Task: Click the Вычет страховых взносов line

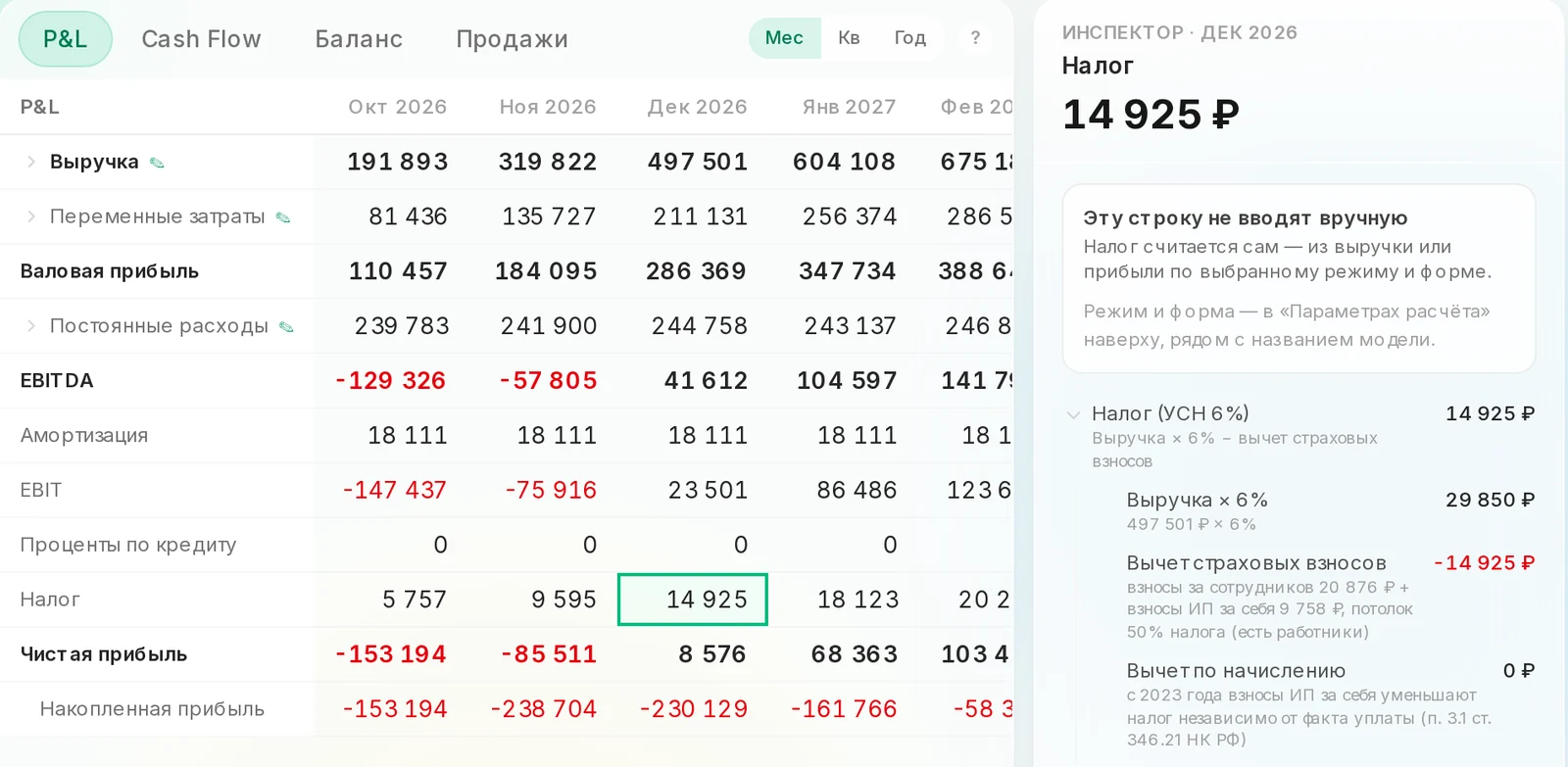Action: point(1330,597)
